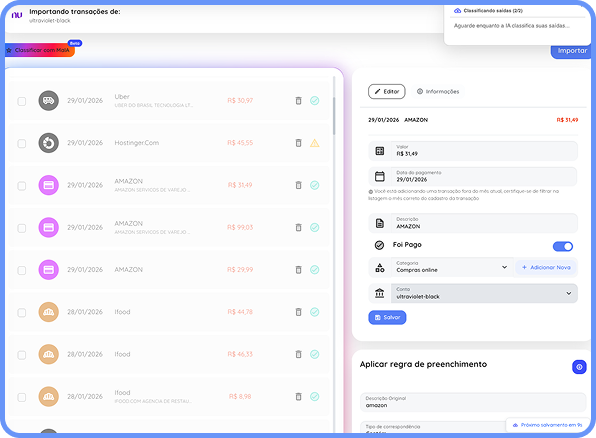Tick the checkbox for AMAZON R$ 29,99
The image size is (596, 438).
click(22, 270)
